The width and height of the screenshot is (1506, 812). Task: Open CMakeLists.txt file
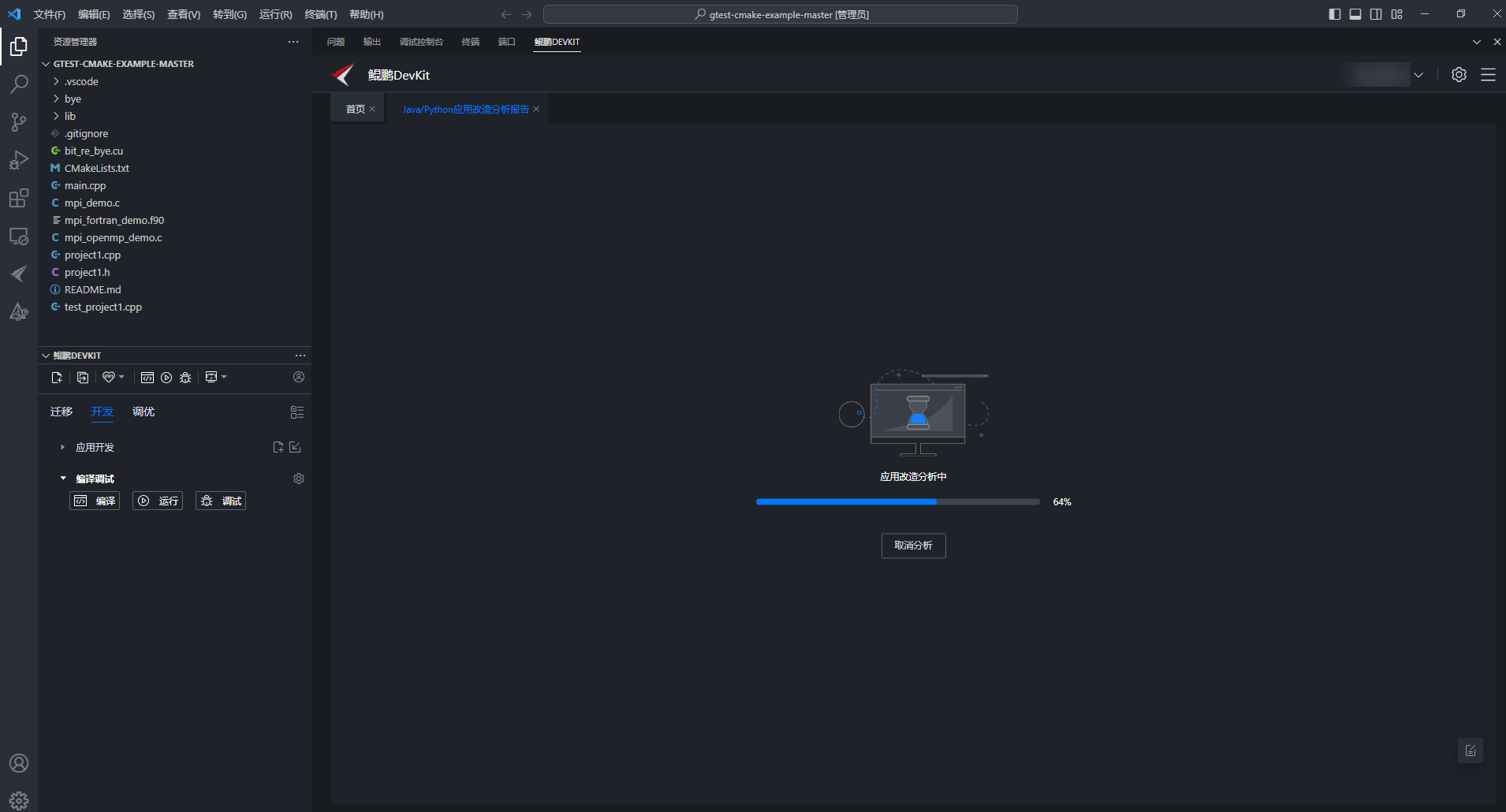(97, 168)
